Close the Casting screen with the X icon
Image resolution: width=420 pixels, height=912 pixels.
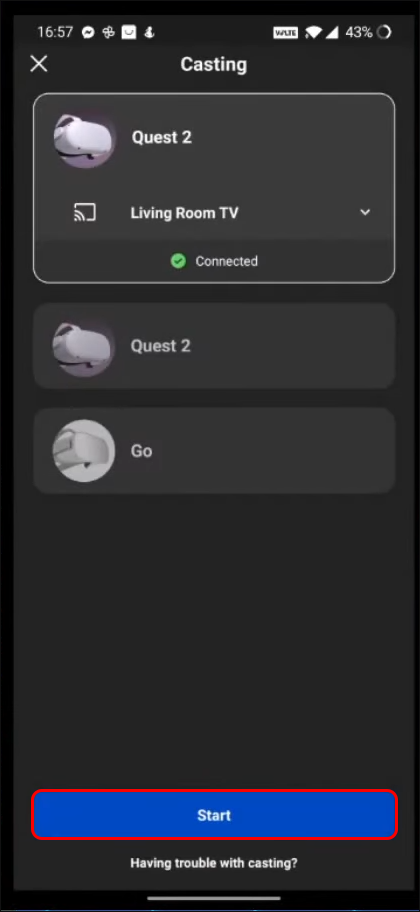coord(39,63)
